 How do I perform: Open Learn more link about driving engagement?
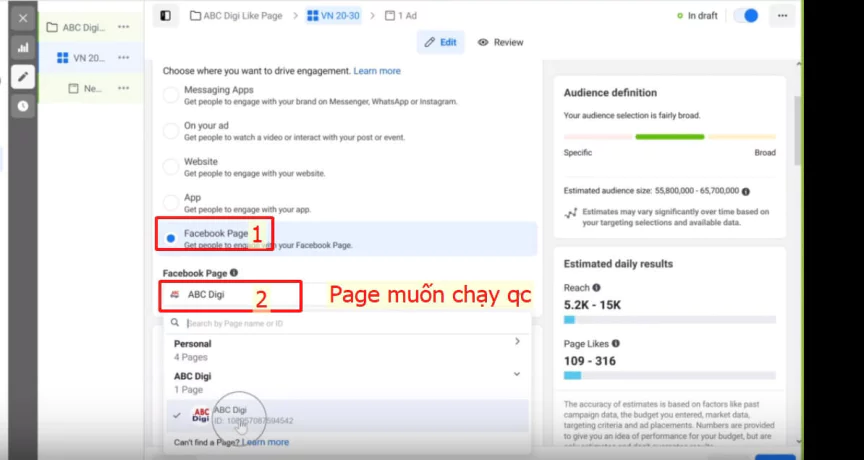376,71
